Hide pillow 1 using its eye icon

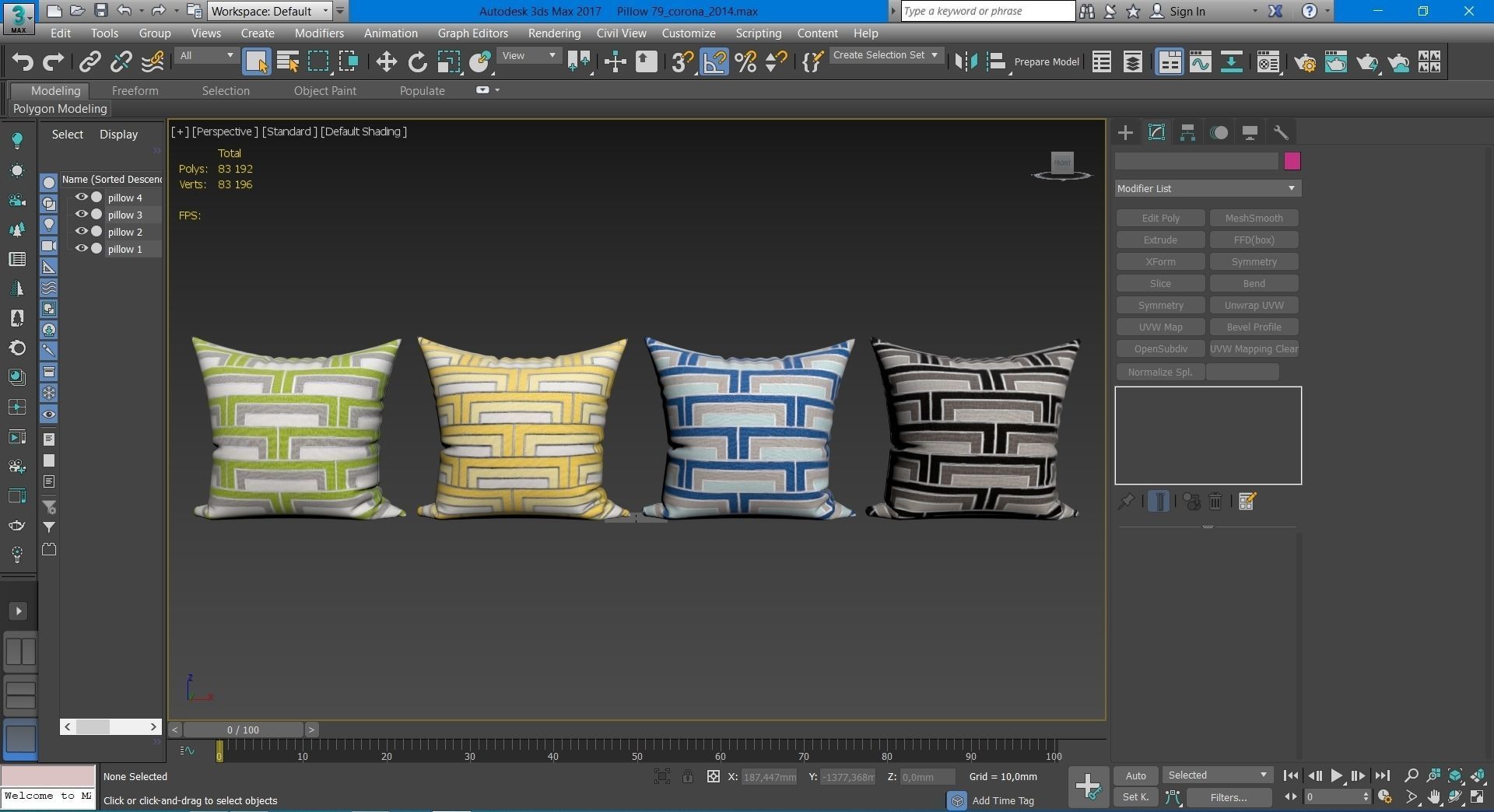pyautogui.click(x=81, y=249)
